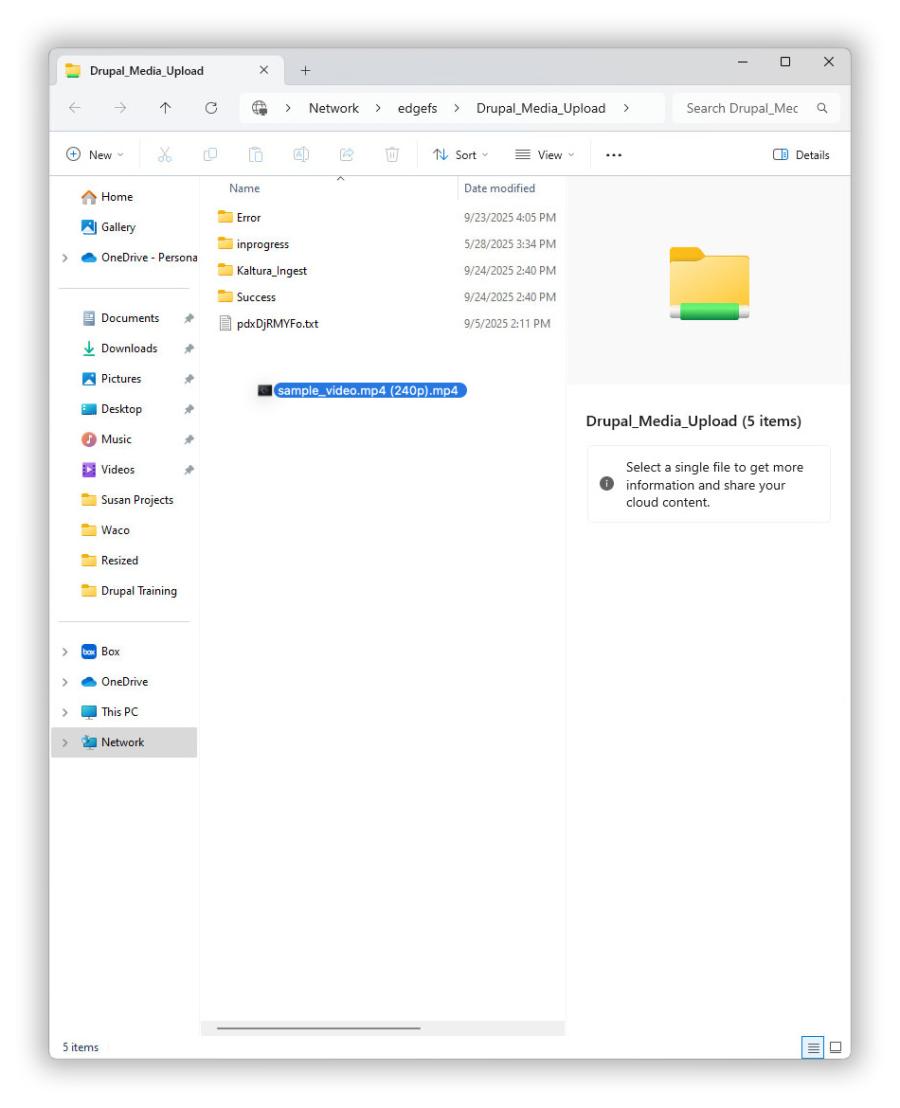Open Home in navigation pane
900x1108 pixels.
[117, 197]
